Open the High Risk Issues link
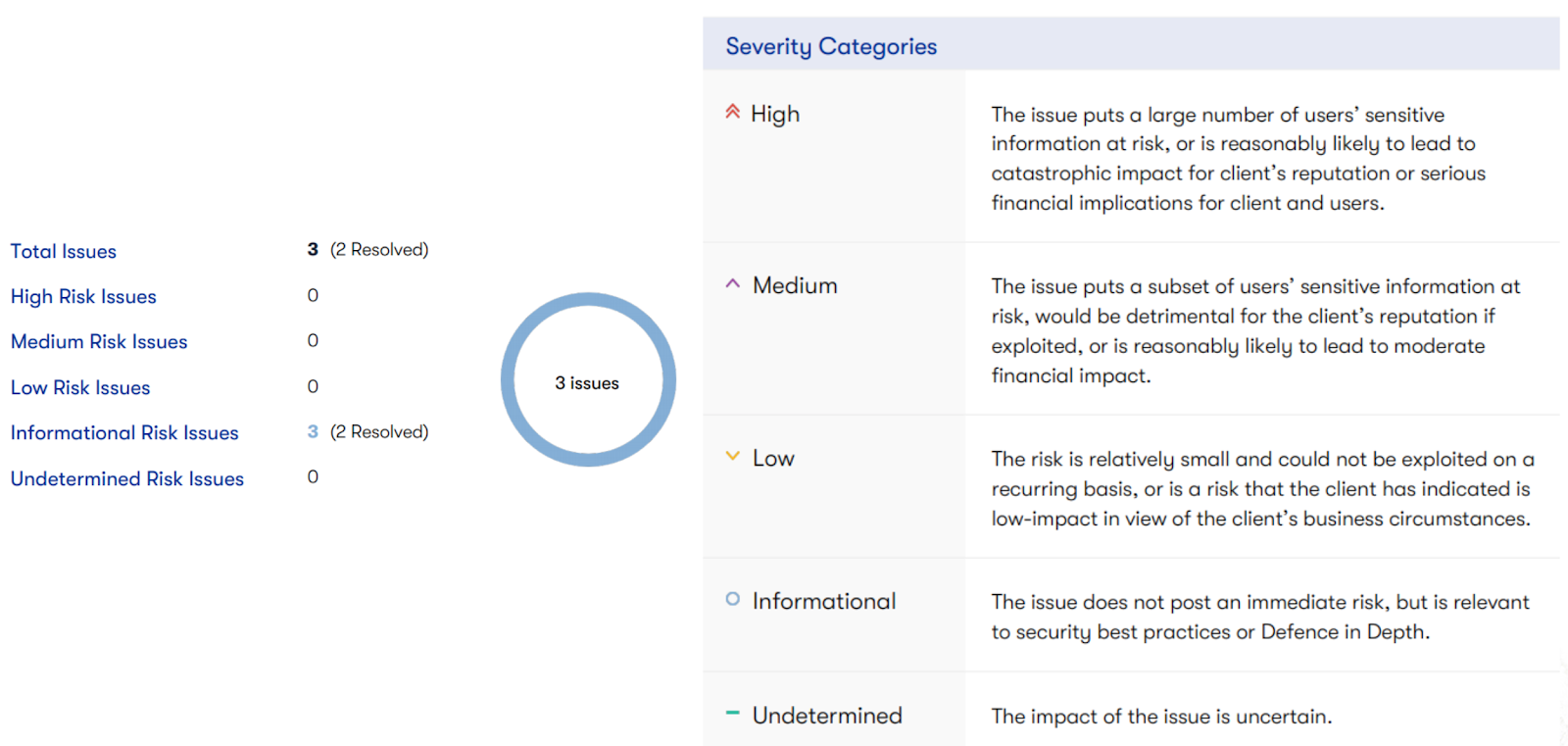Viewport: 1568px width, 746px height. pos(83,296)
